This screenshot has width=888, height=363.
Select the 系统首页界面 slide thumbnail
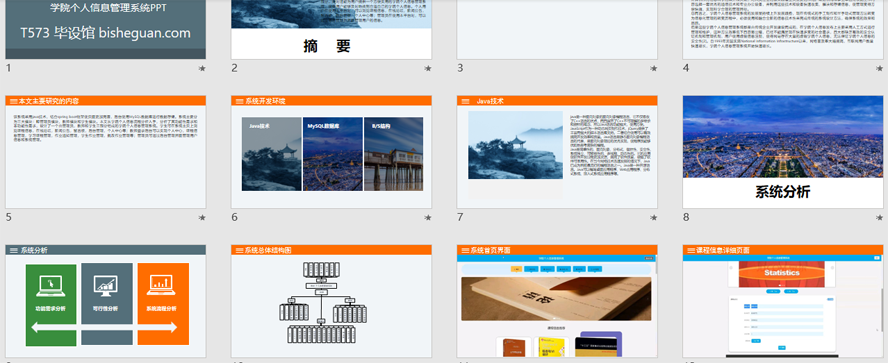point(557,301)
